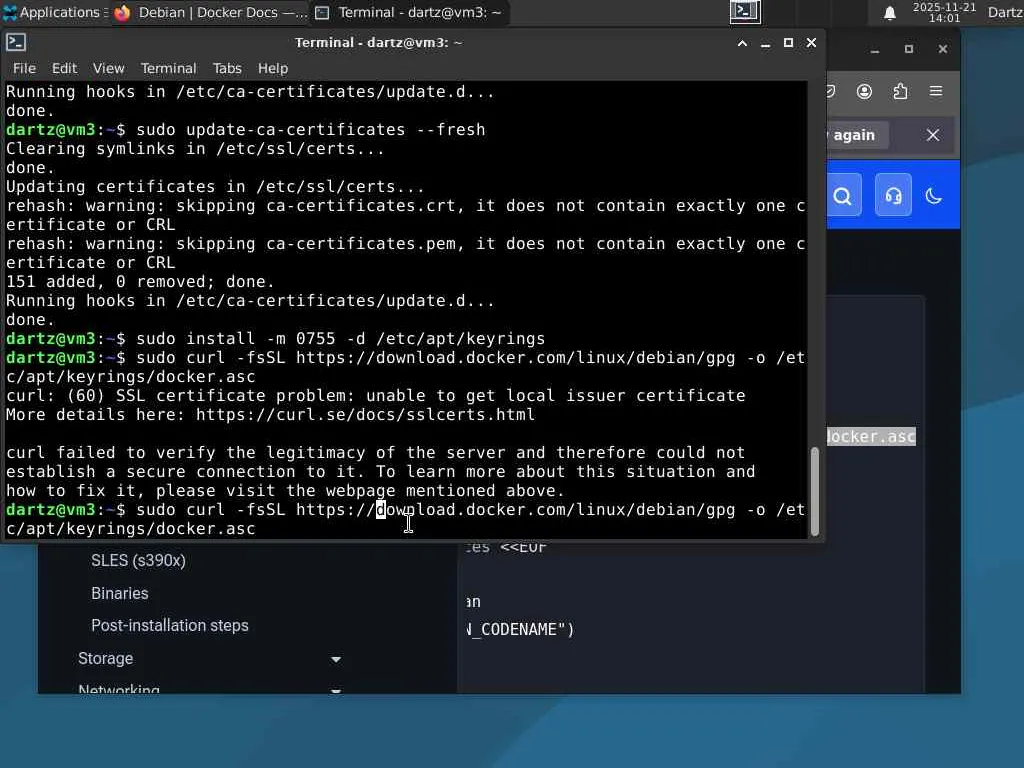
Task: Click the 'sudo update-ca-certificates --fresh' command text
Action: [311, 130]
